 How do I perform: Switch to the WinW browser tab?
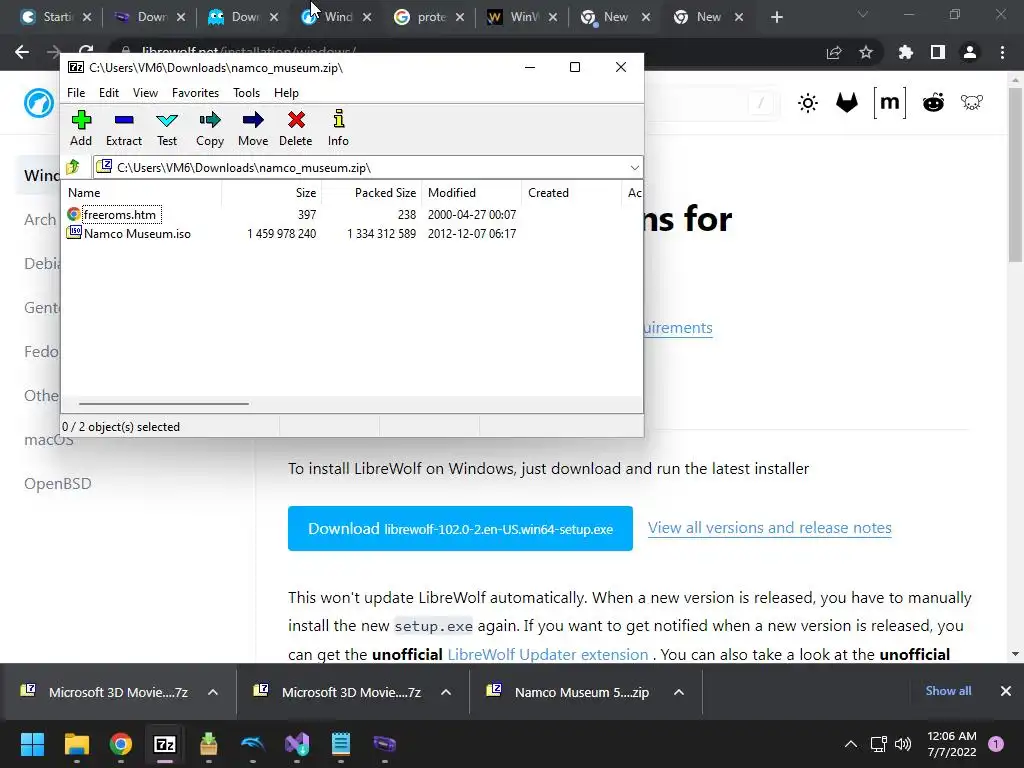pyautogui.click(x=522, y=17)
